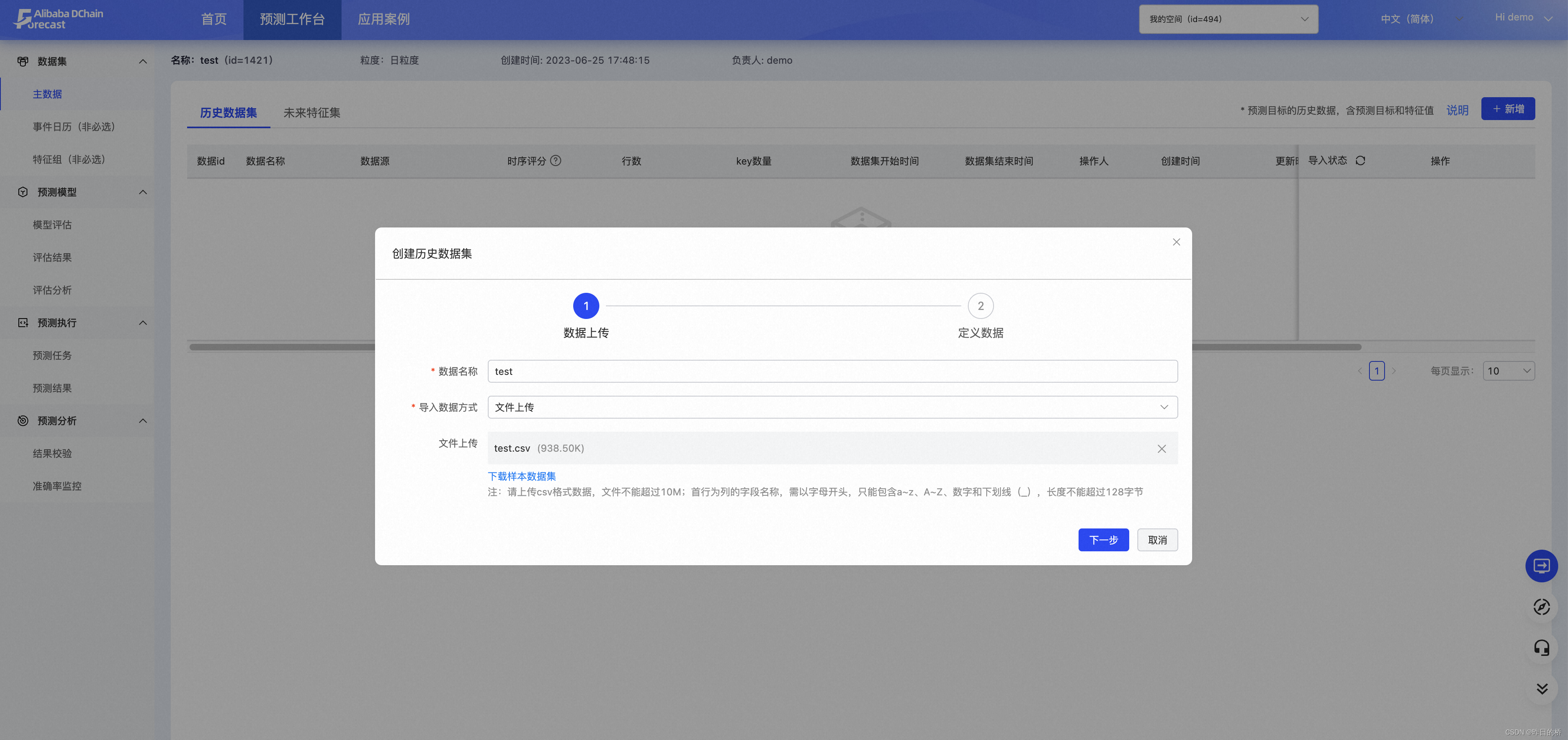Click the key数量 column header
The height and width of the screenshot is (740, 1568).
pyautogui.click(x=754, y=161)
